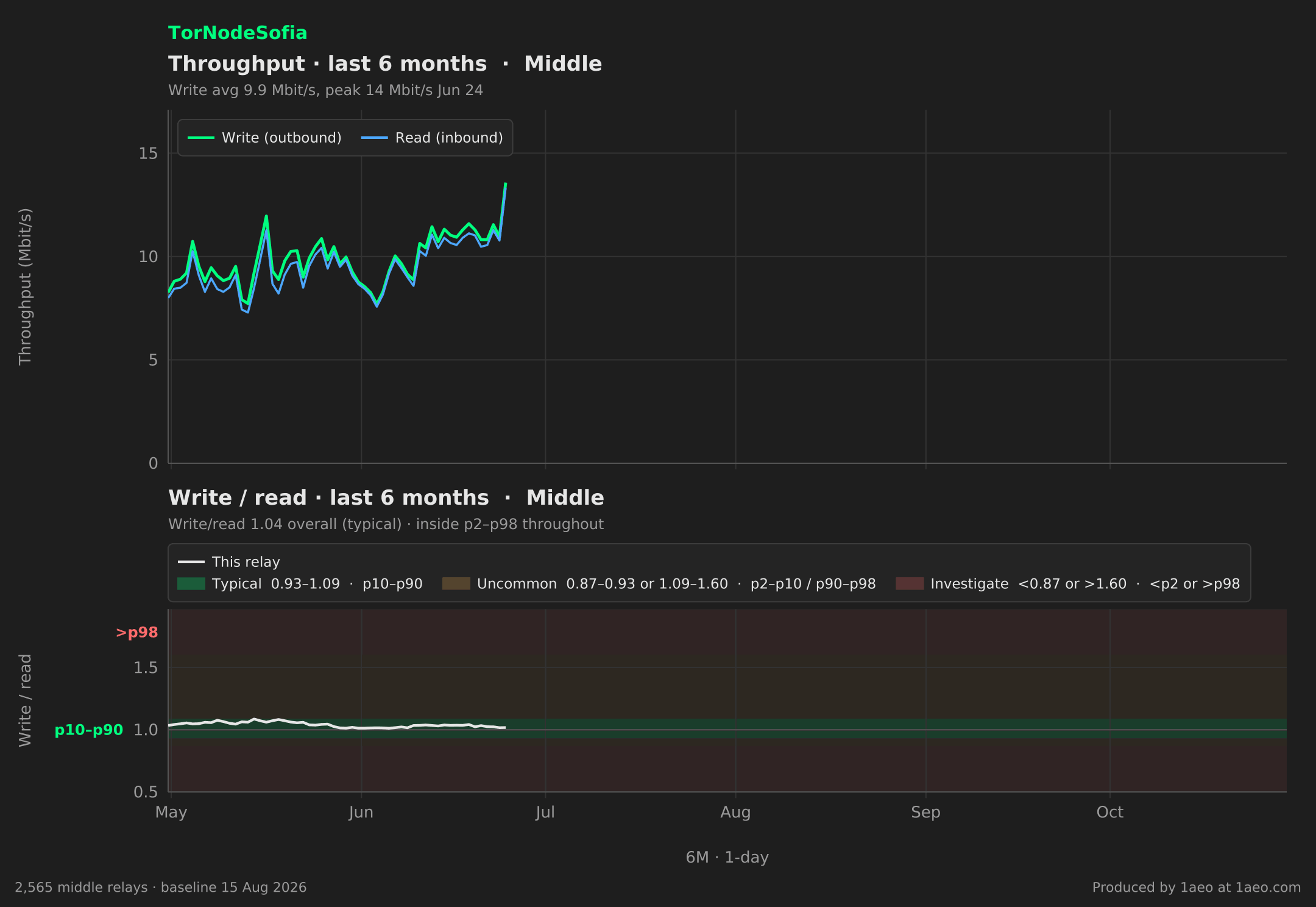1316x907 pixels.
Task: Click the Oct x-axis label
Action: click(x=1110, y=813)
